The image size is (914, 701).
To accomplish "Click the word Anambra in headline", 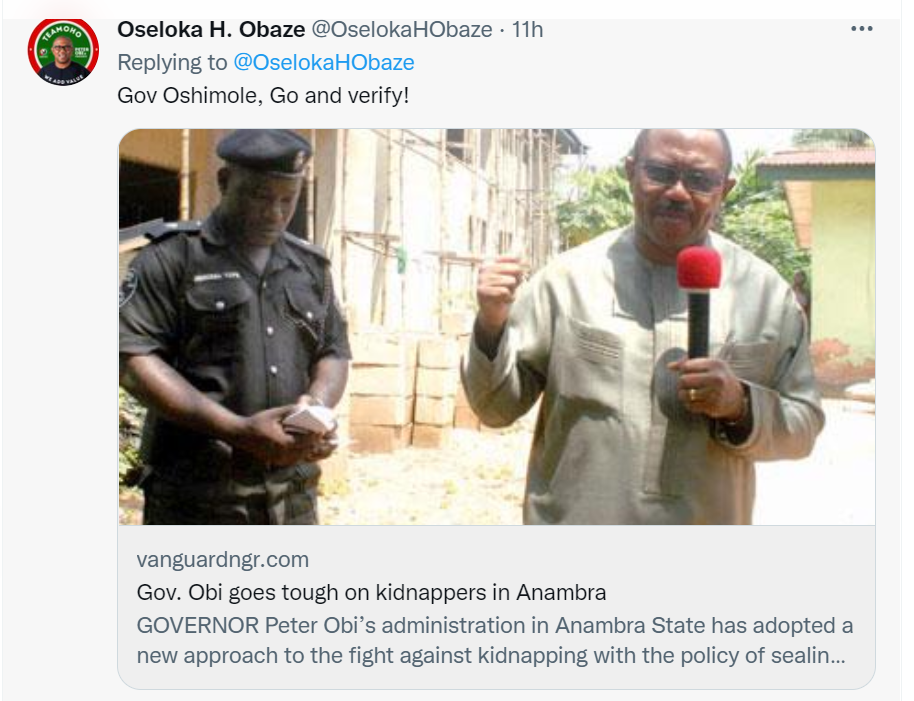I will pos(561,593).
